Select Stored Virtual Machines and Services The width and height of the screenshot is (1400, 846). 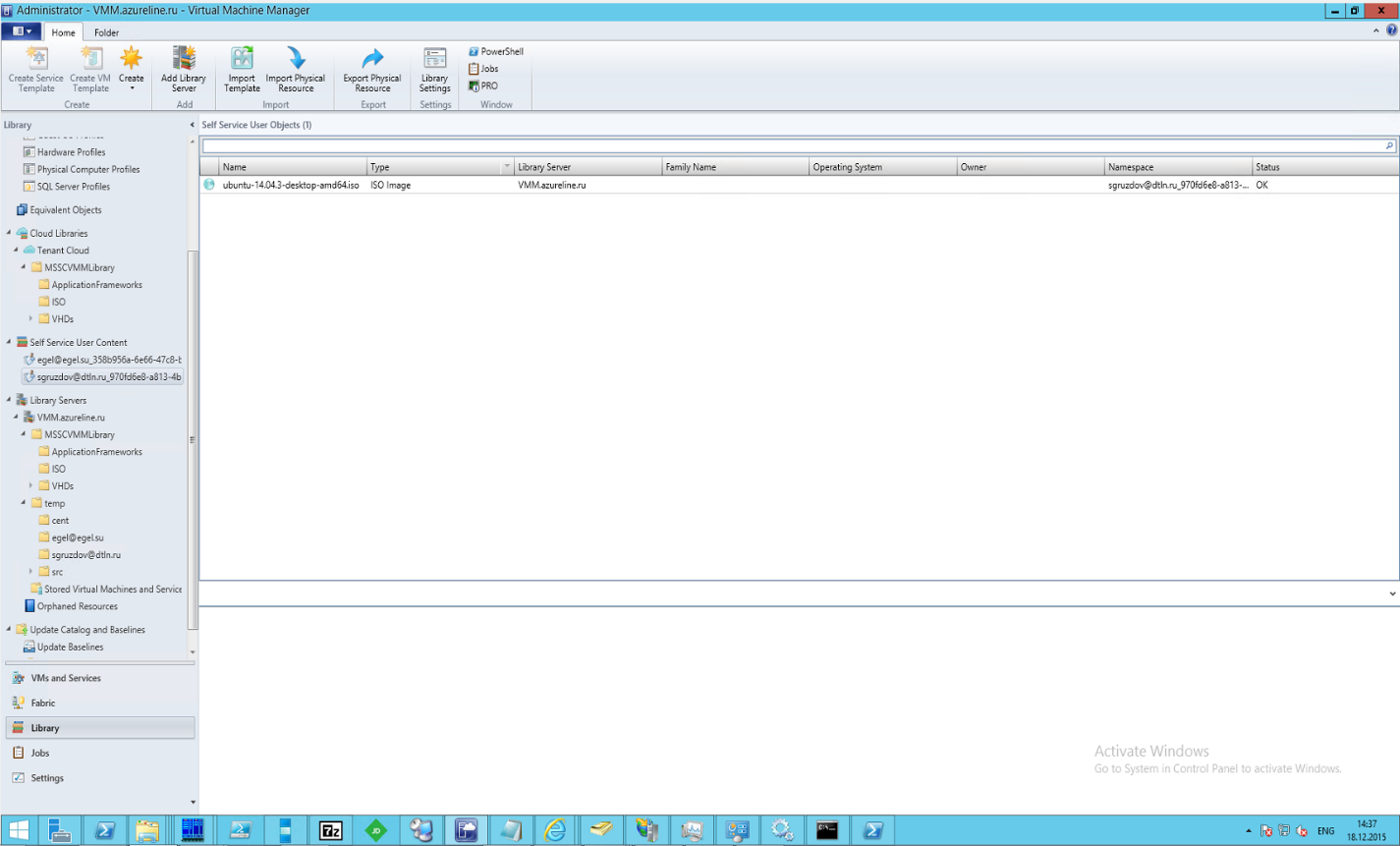click(106, 590)
